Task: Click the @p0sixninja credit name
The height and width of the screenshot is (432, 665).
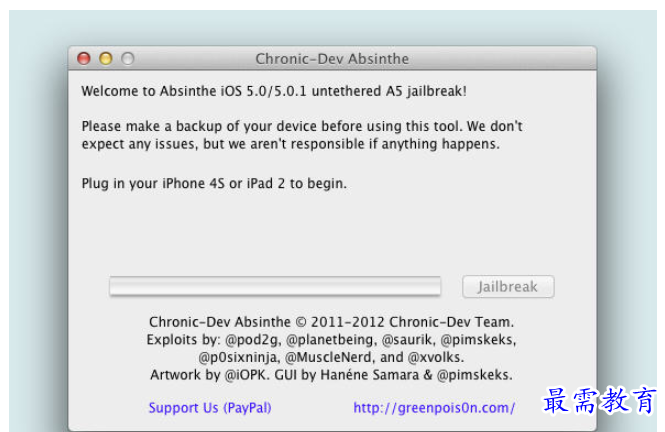Action: coord(239,357)
